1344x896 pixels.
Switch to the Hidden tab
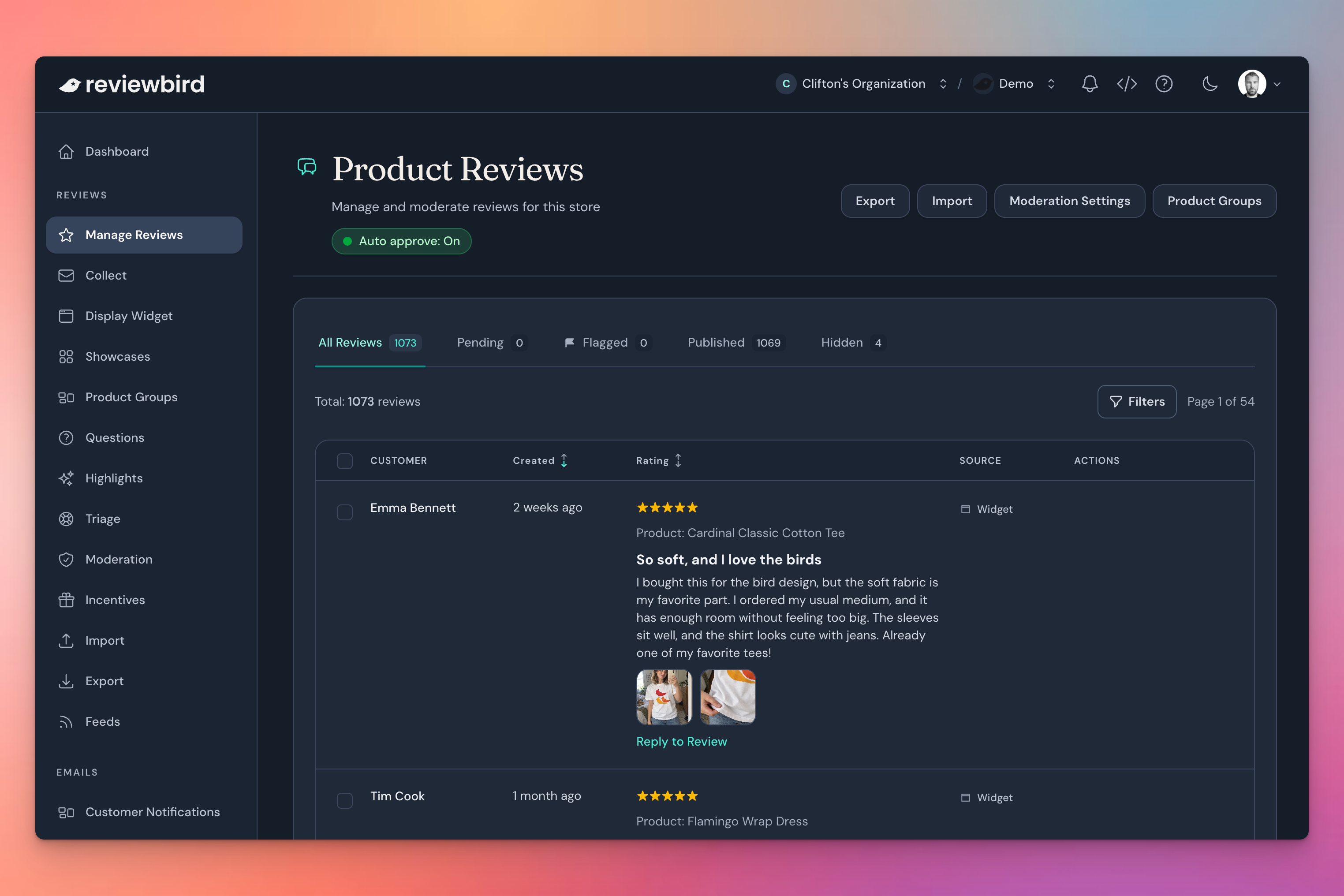[853, 343]
